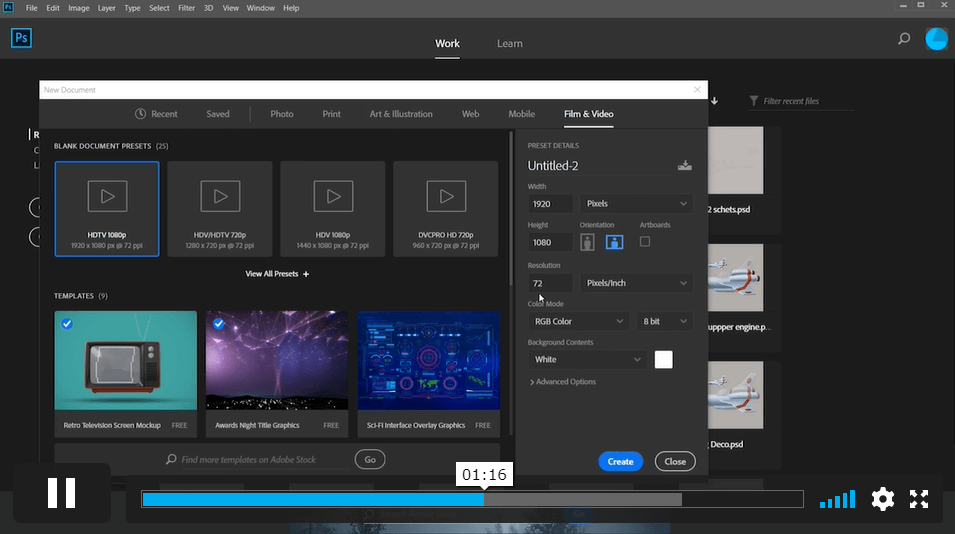Open Sci-Fi Interface Overlay Graphics template
Viewport: 955px width, 534px height.
pyautogui.click(x=429, y=374)
